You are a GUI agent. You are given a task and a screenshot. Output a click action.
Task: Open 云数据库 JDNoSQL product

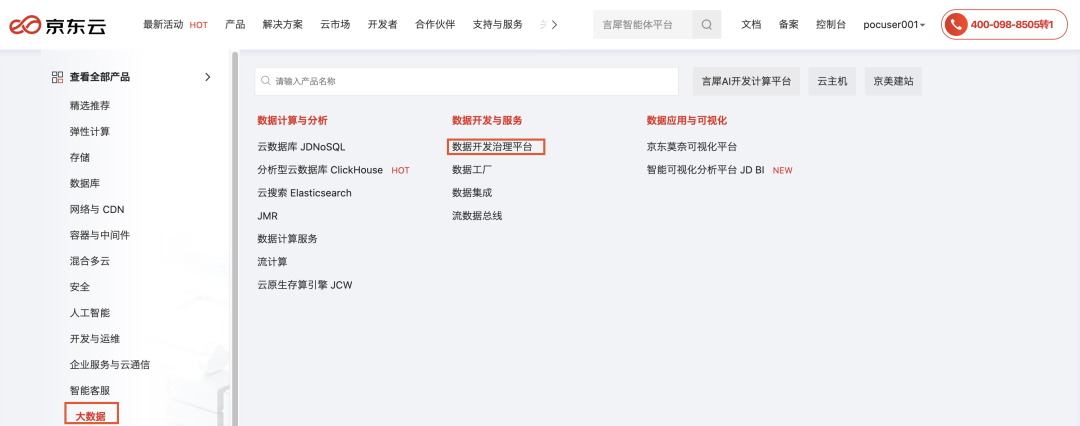[301, 147]
